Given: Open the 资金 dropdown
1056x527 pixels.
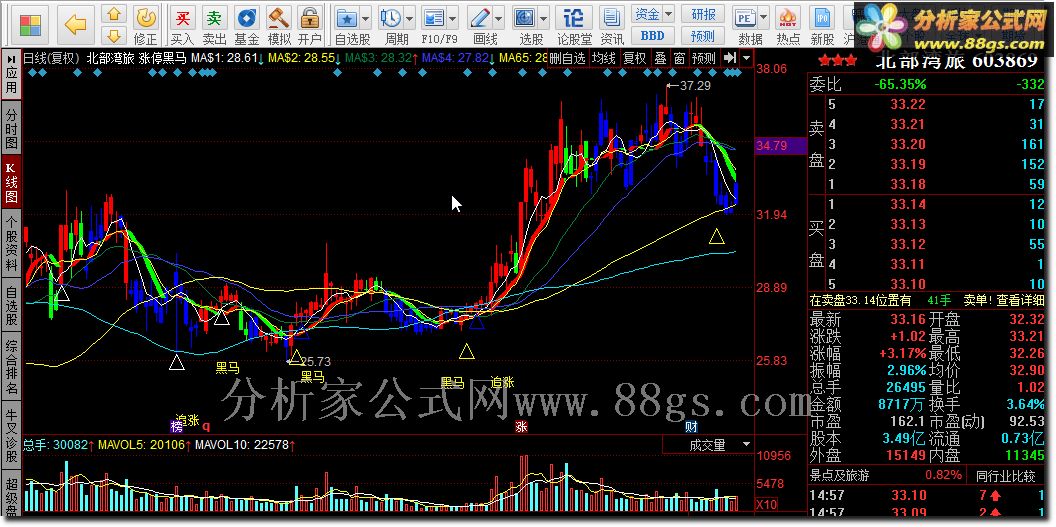Looking at the screenshot, I should point(653,13).
